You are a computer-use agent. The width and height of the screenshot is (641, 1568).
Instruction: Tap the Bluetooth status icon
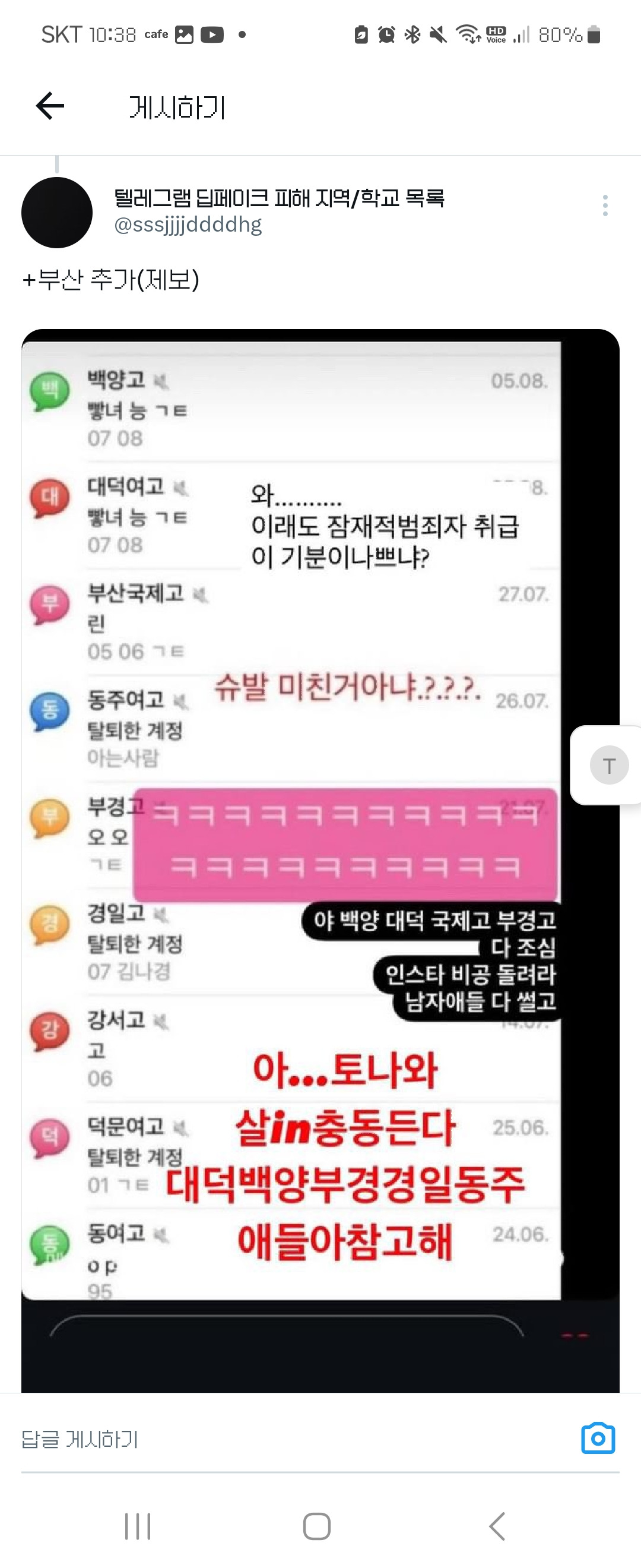click(412, 34)
